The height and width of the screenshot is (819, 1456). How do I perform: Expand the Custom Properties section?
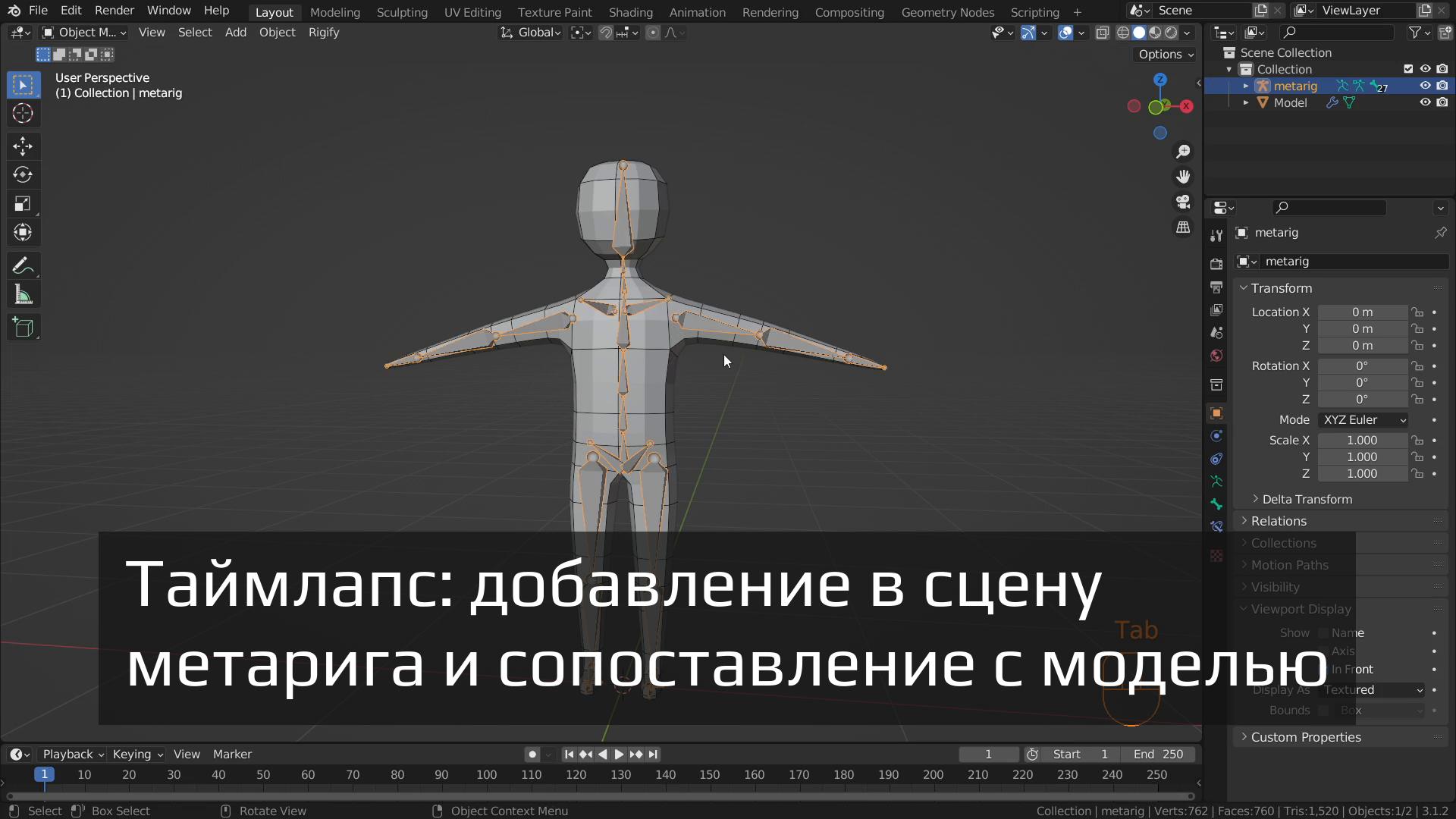pyautogui.click(x=1306, y=736)
